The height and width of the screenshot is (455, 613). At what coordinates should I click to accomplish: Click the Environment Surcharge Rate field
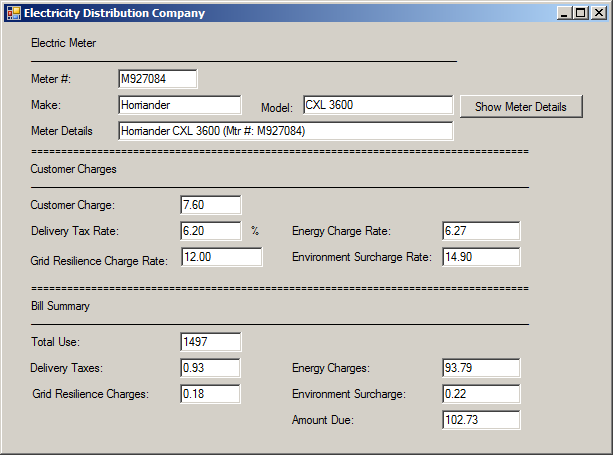(x=481, y=257)
